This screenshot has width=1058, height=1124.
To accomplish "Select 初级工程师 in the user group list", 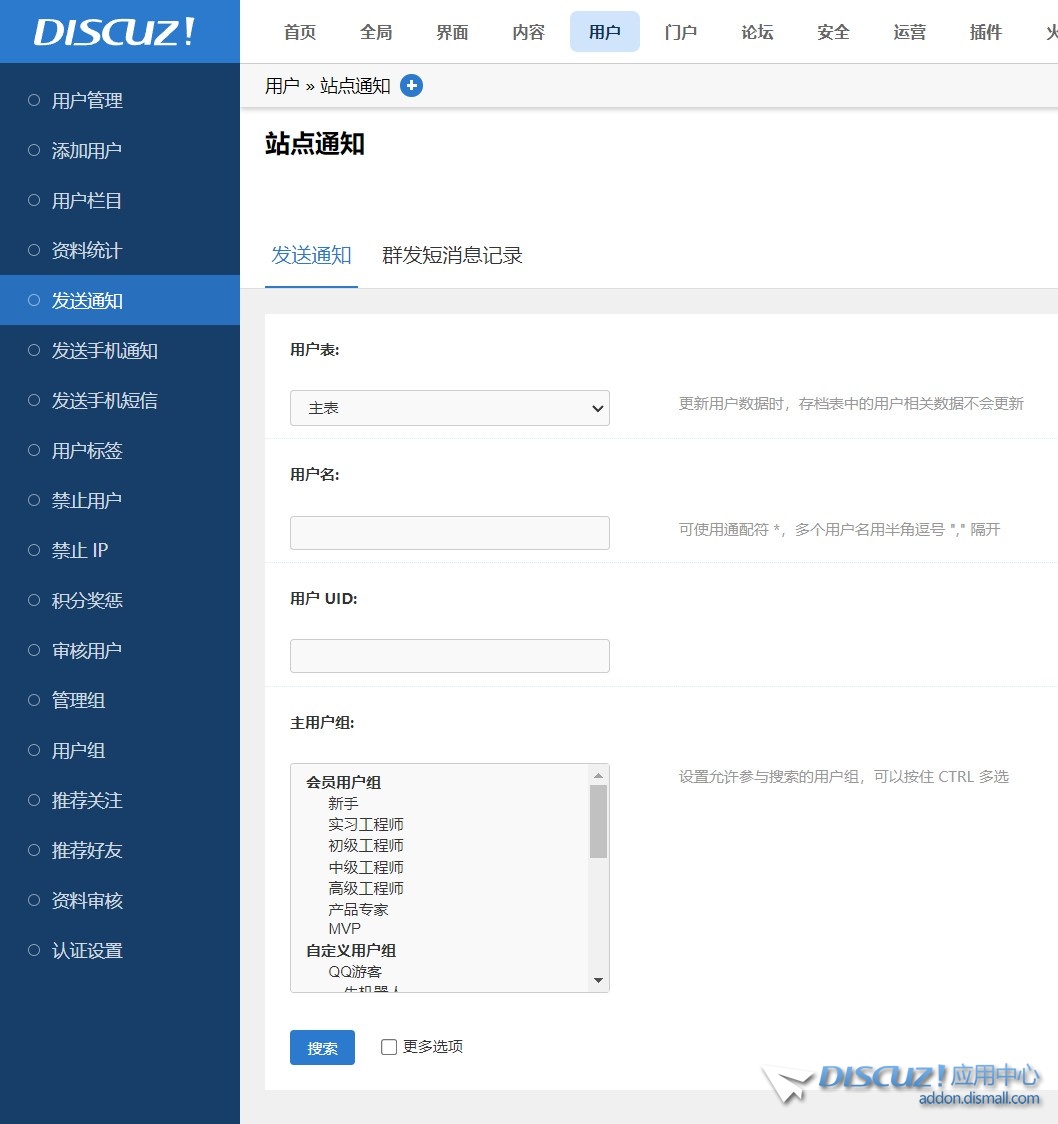I will pyautogui.click(x=366, y=846).
